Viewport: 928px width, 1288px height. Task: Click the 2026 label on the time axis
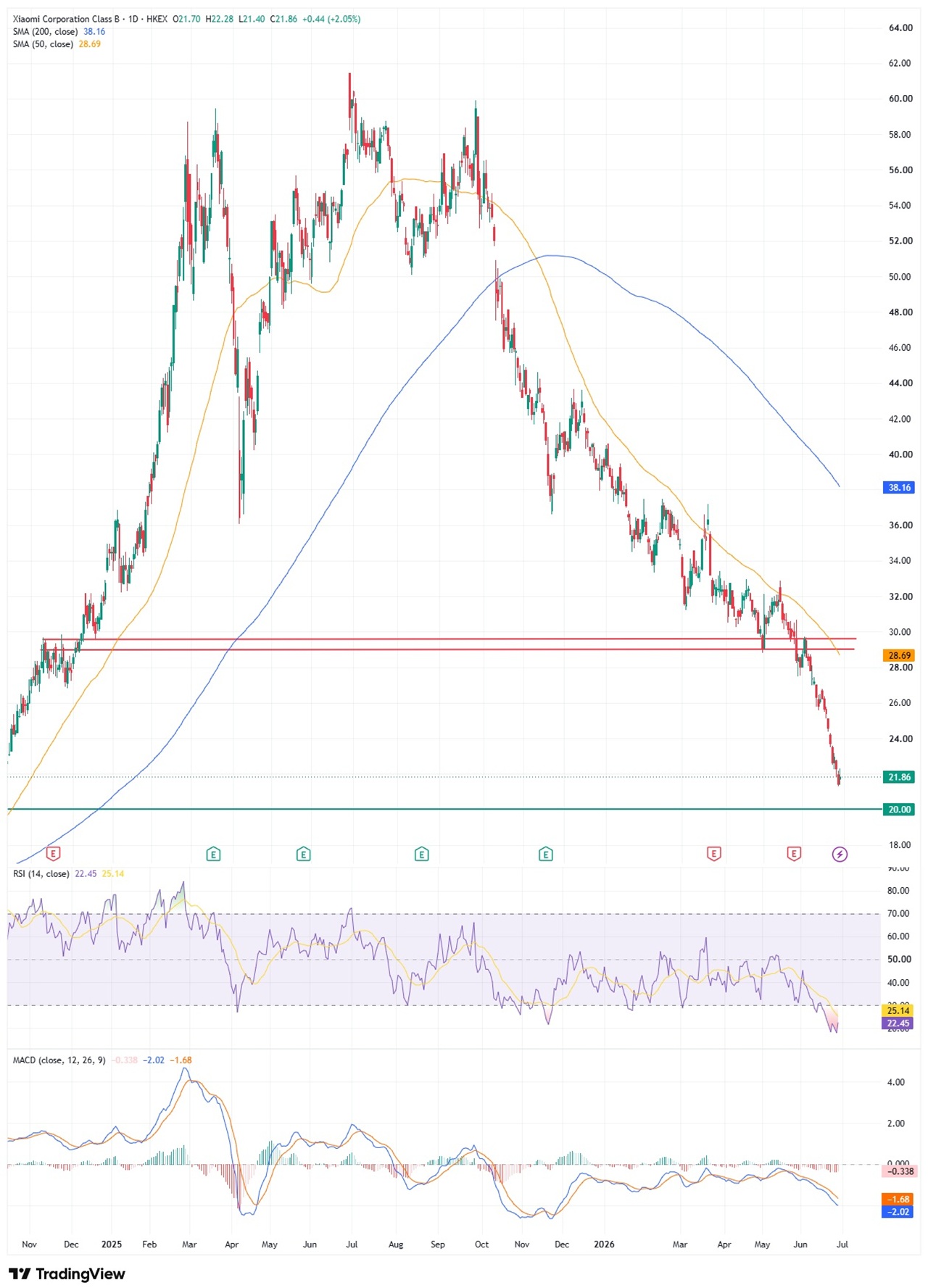(604, 1245)
